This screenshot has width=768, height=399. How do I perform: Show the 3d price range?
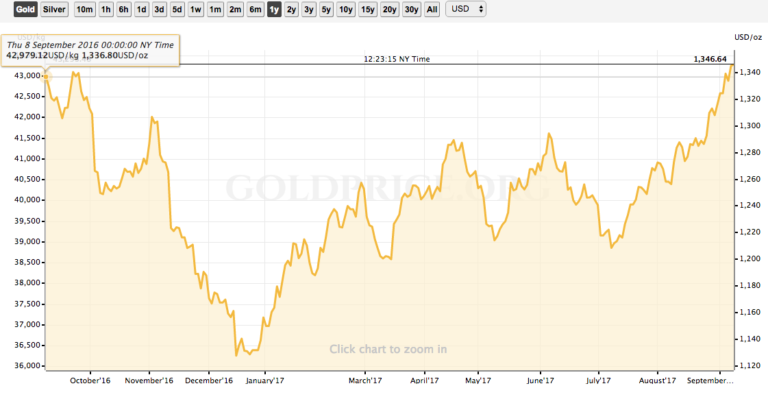159,9
